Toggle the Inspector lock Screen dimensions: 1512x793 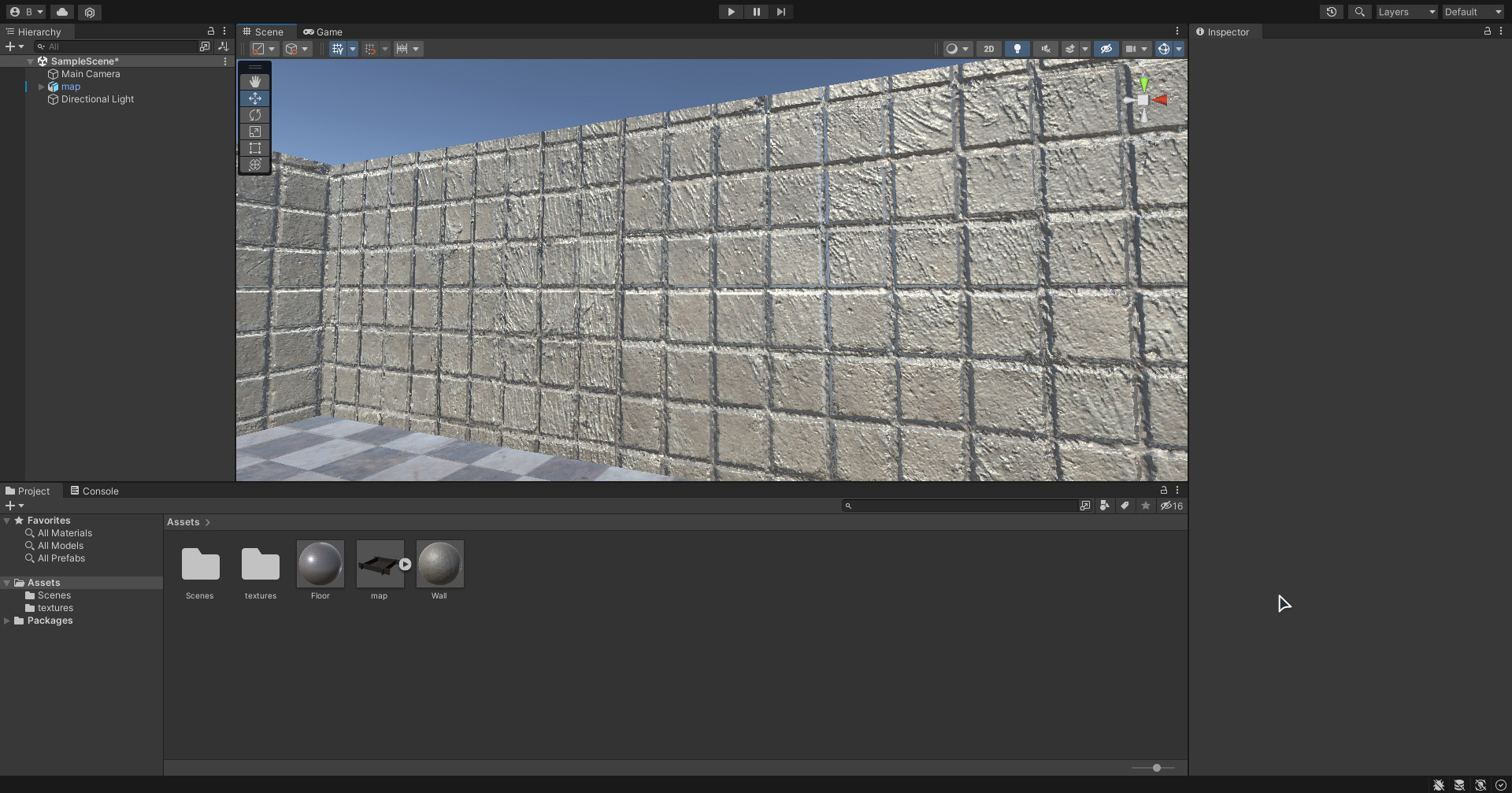[1487, 31]
